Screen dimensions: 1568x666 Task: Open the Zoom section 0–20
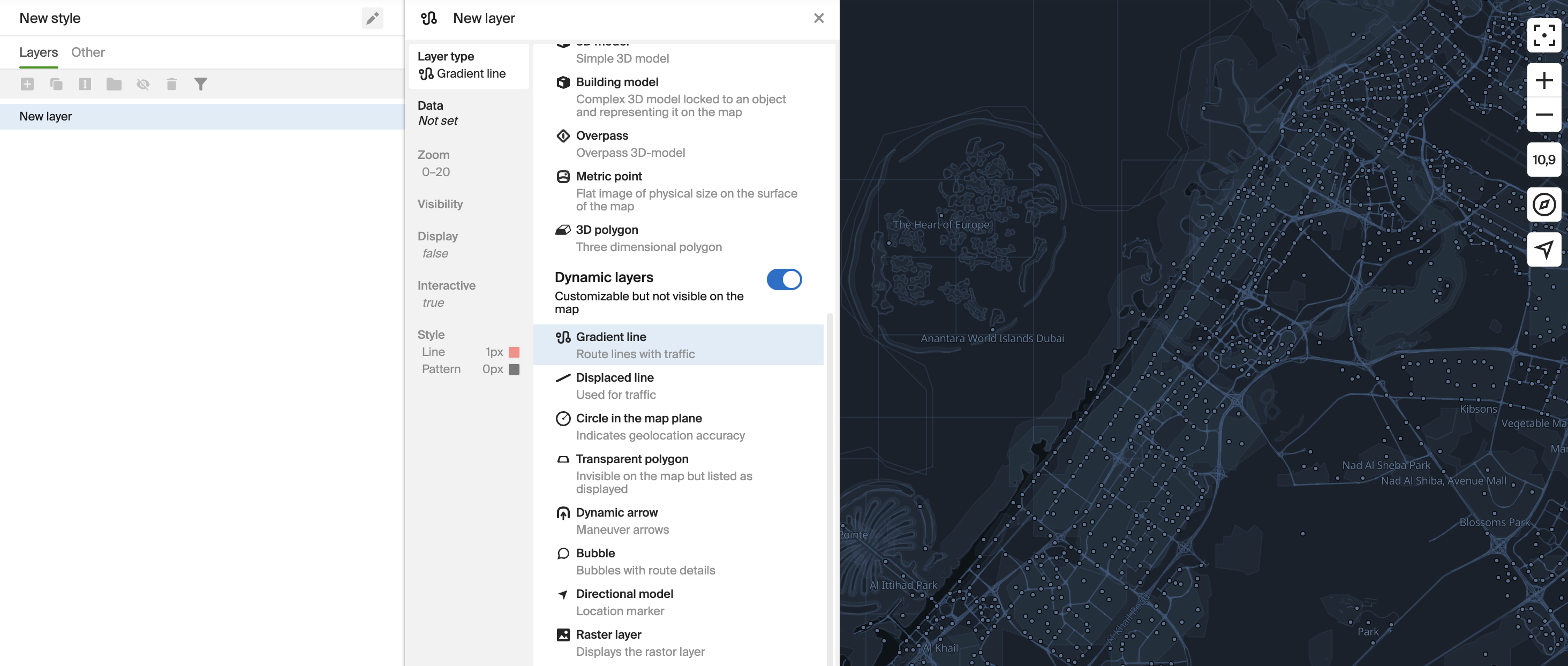click(x=469, y=163)
